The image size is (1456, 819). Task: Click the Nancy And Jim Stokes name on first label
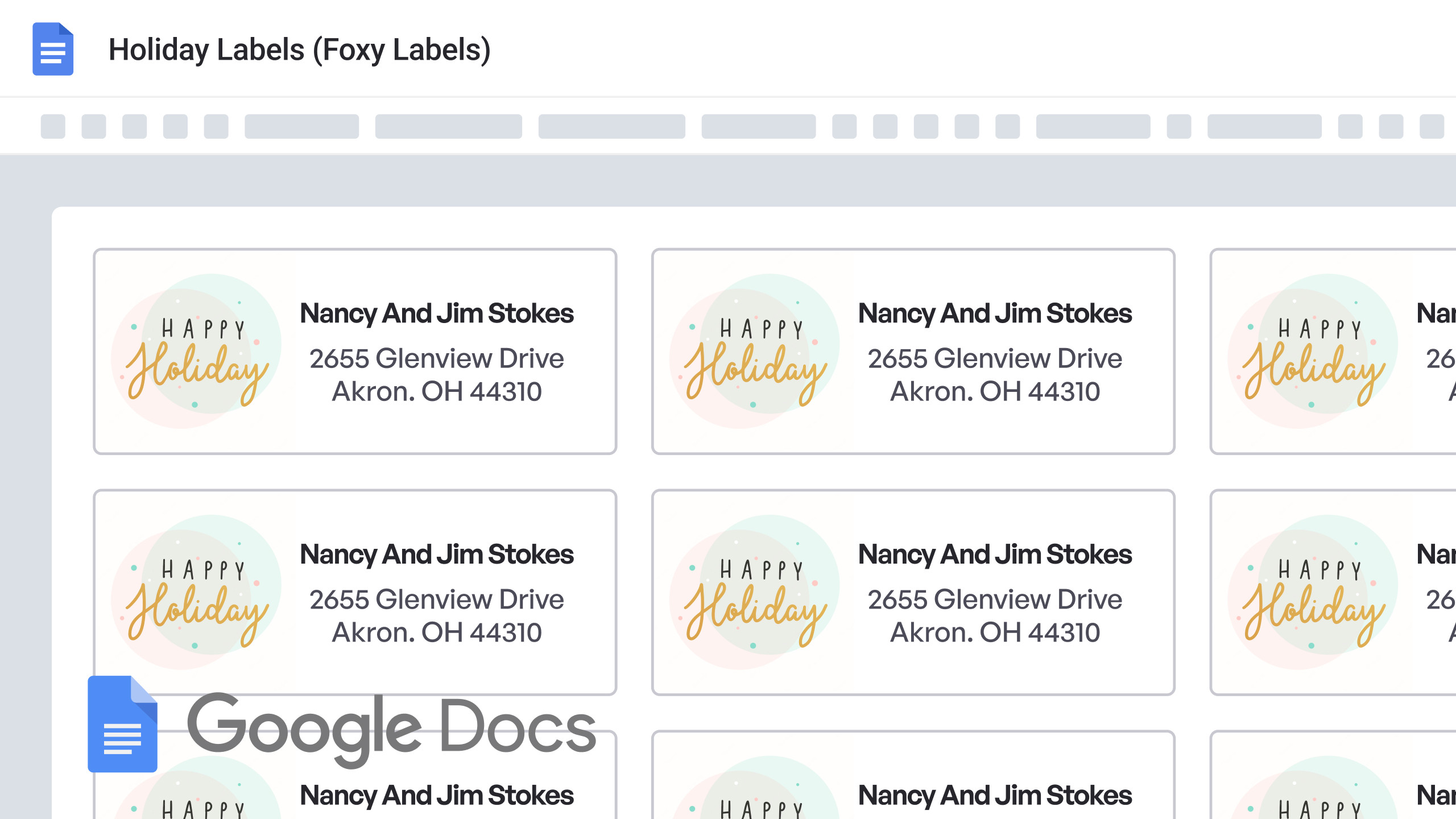tap(437, 313)
